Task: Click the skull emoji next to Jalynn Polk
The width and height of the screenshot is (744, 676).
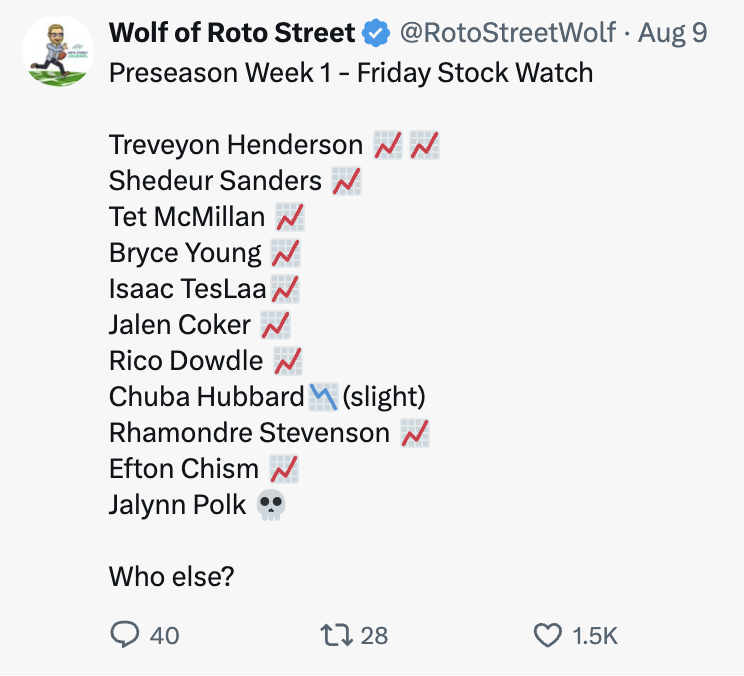Action: click(x=271, y=505)
